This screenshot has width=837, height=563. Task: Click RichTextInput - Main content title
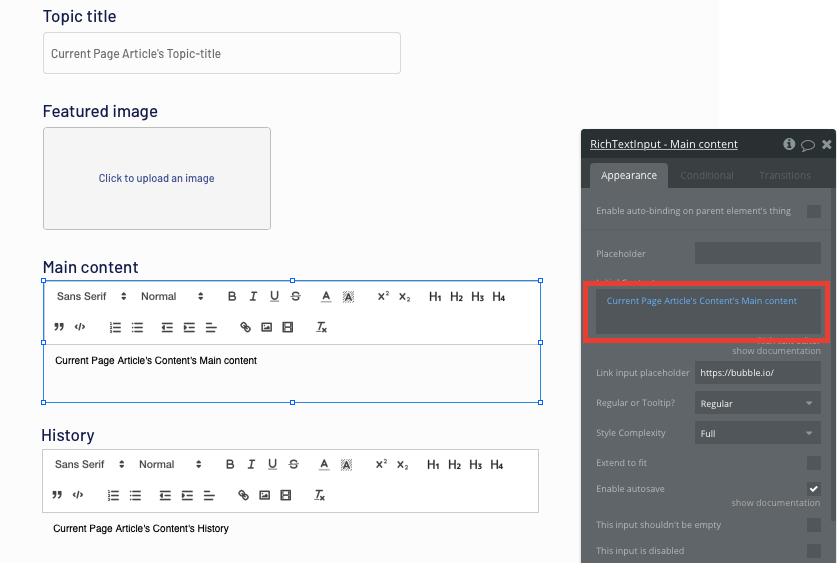(x=664, y=144)
